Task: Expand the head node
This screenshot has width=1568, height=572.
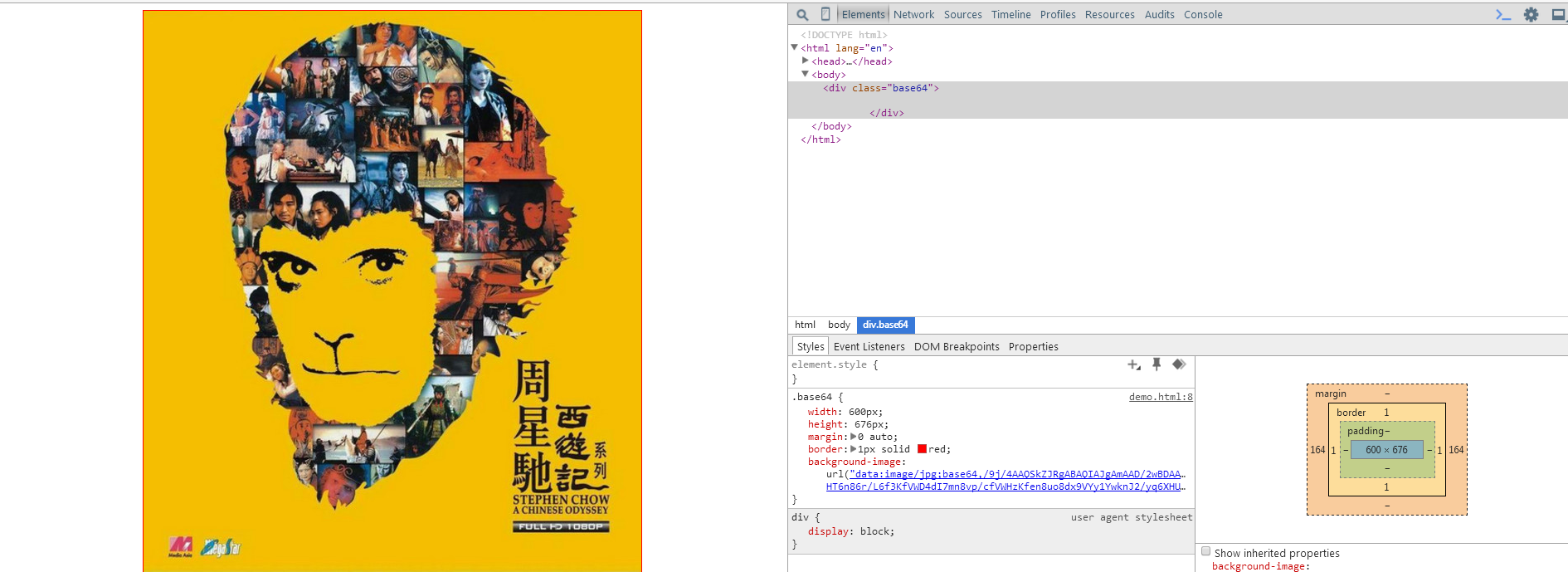Action: 805,61
